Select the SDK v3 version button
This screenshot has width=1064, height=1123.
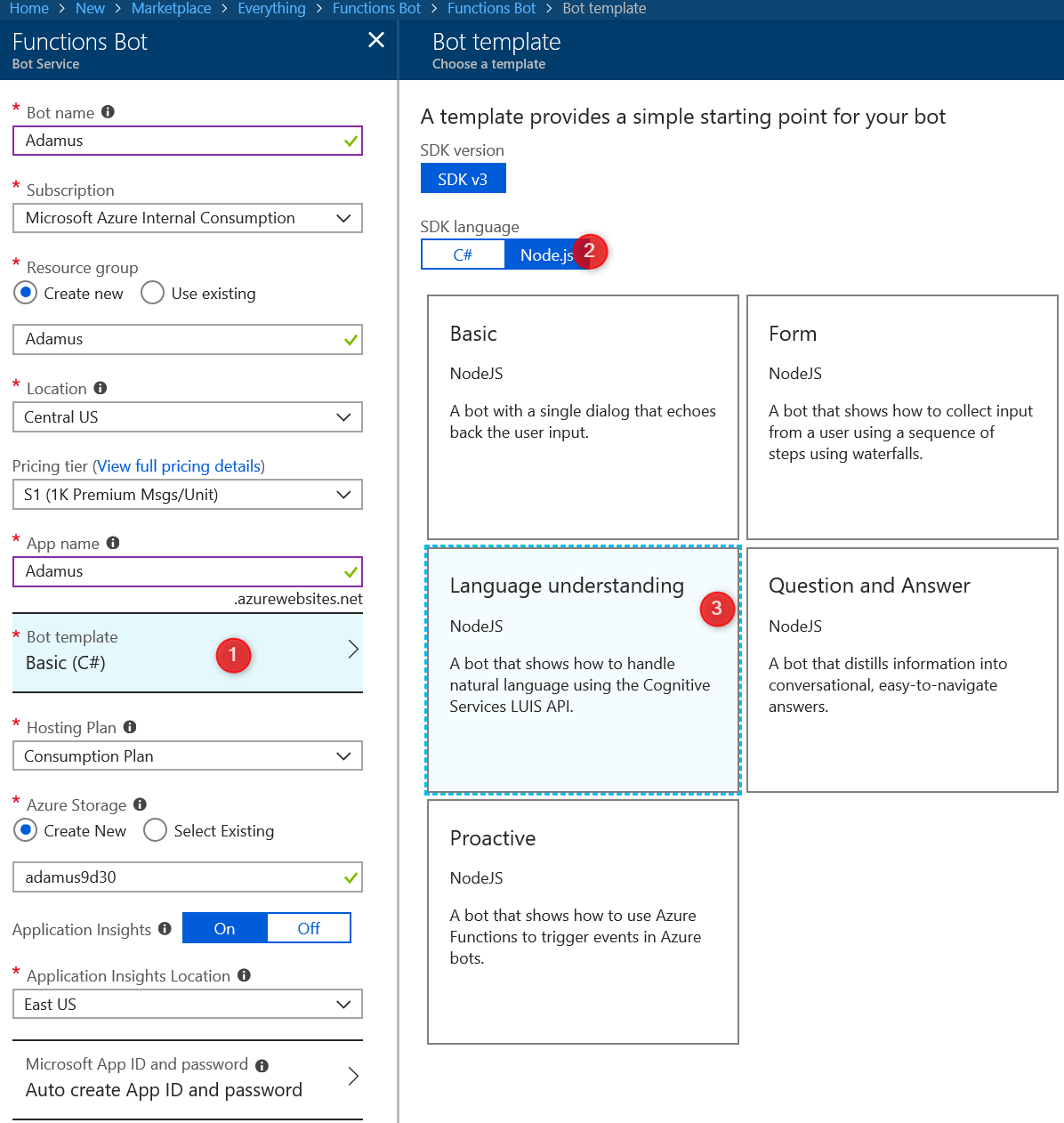pyautogui.click(x=463, y=179)
